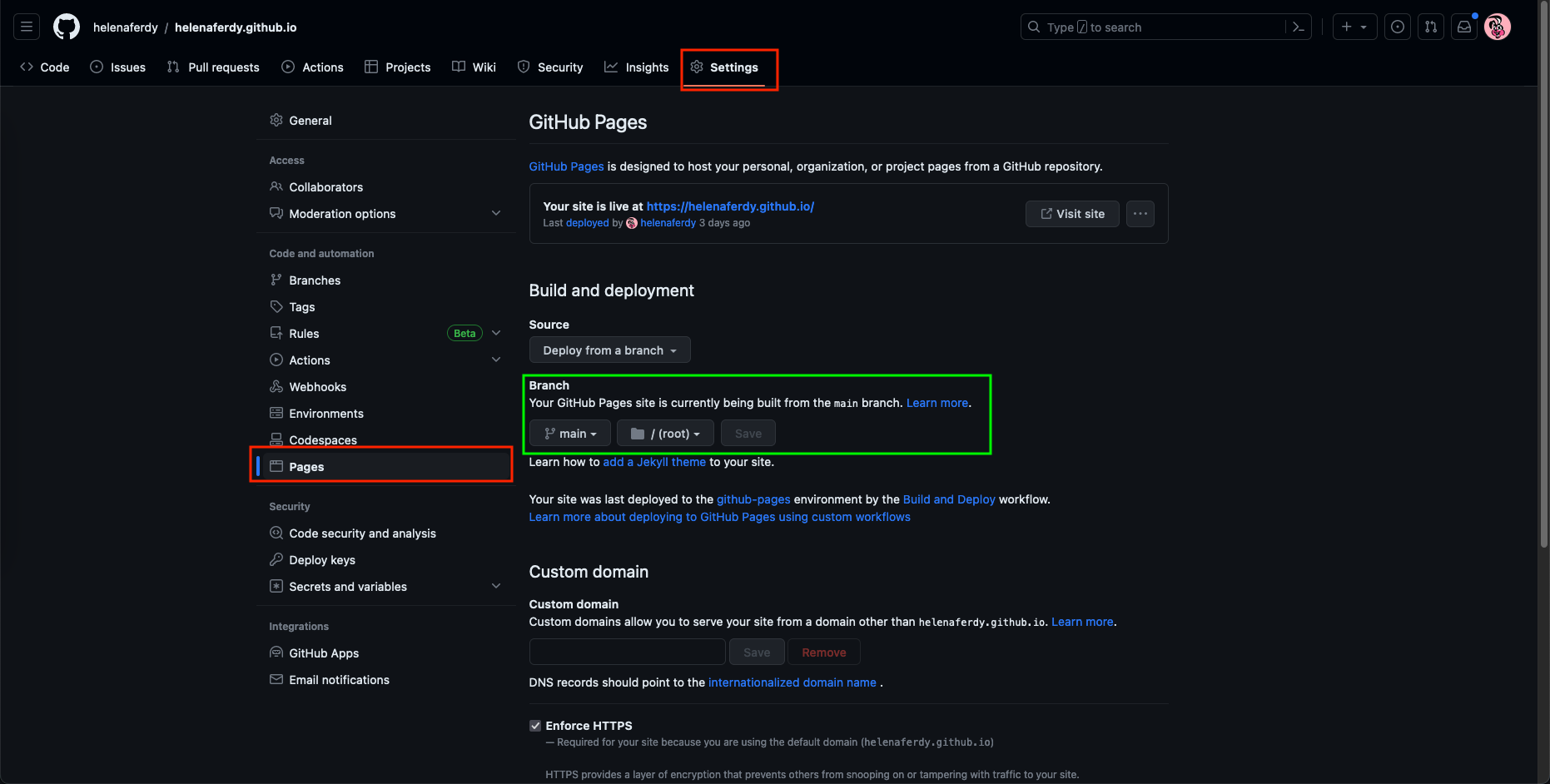Open the Deploy from a branch dropdown

[x=609, y=350]
